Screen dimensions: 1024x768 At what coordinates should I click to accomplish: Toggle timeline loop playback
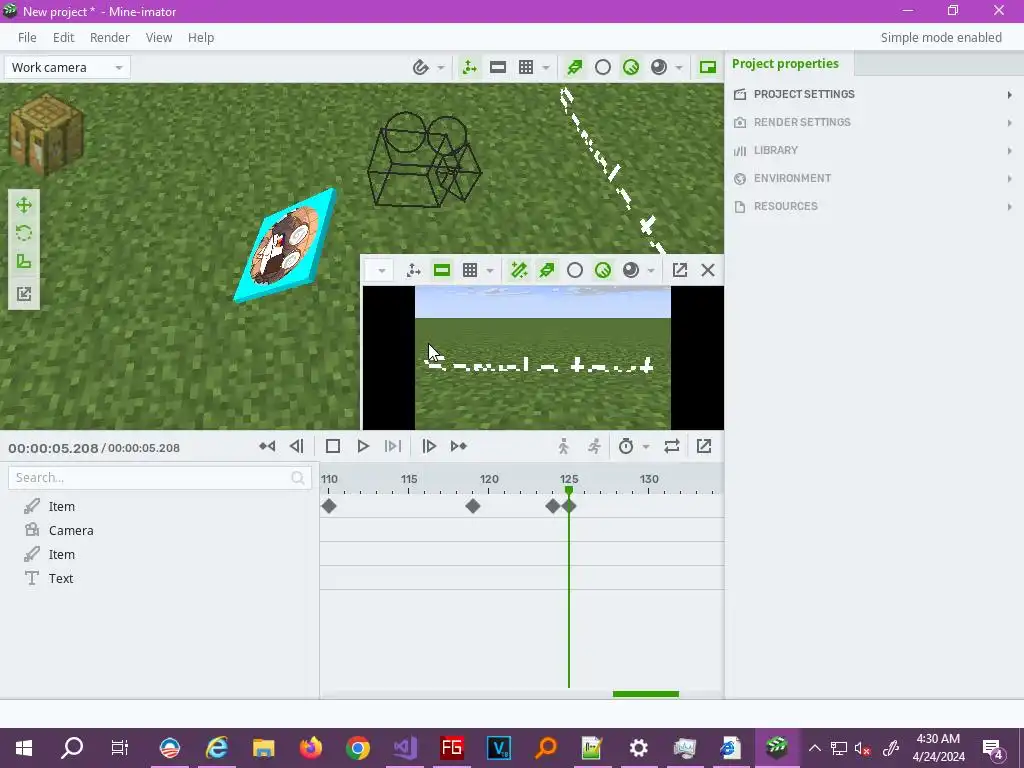click(672, 446)
